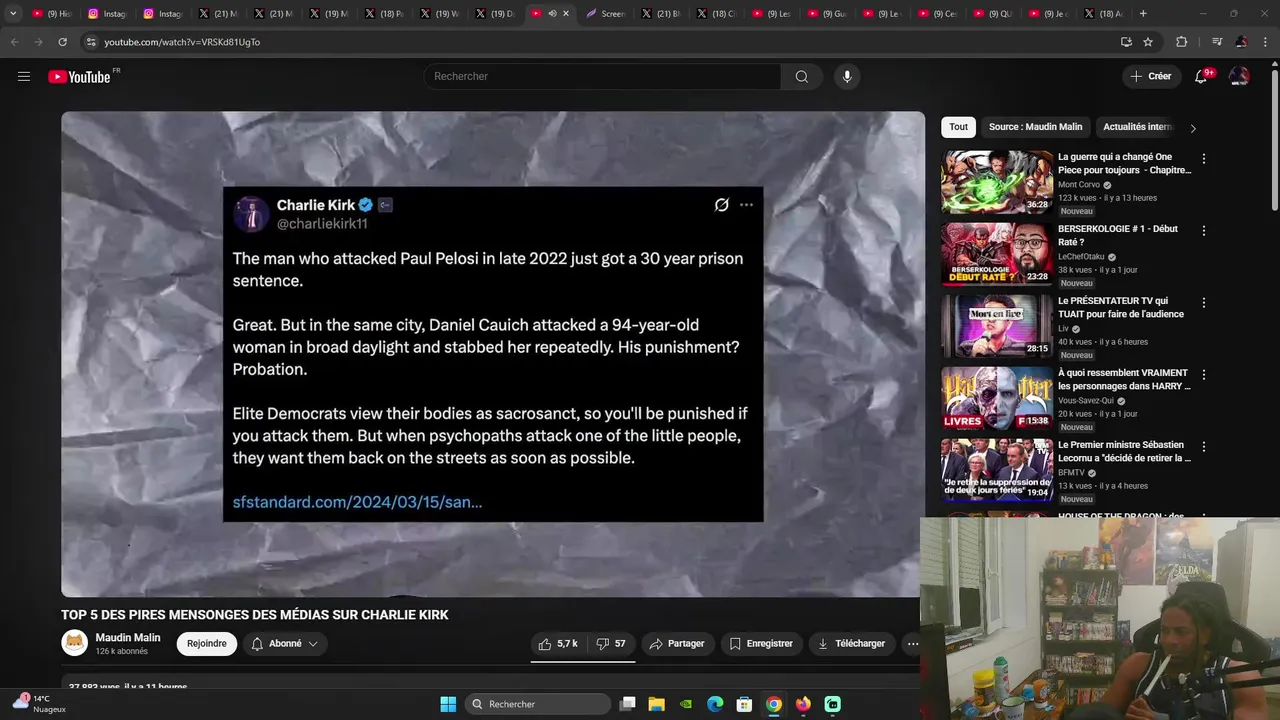Expand the Abonné subscription dropdown
Image resolution: width=1280 pixels, height=720 pixels.
285,644
